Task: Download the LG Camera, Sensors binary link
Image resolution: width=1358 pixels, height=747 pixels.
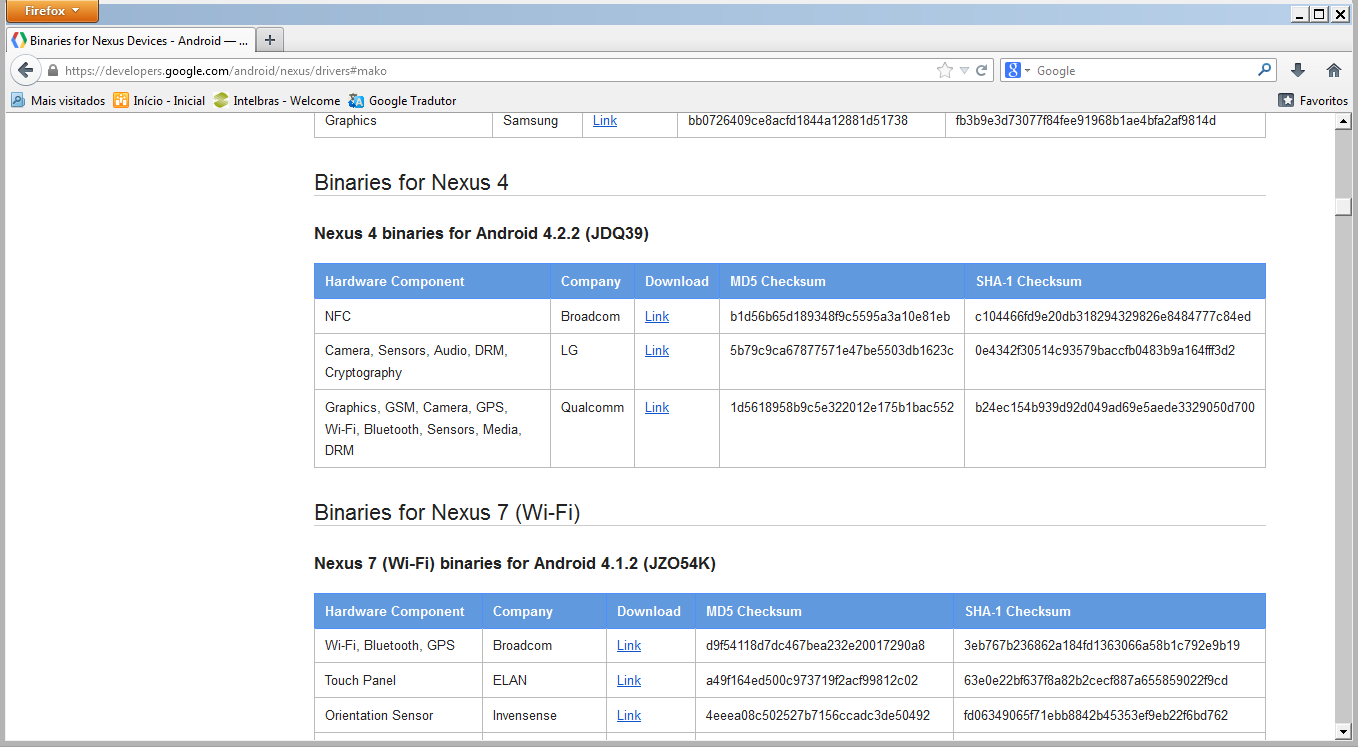Action: [x=657, y=350]
